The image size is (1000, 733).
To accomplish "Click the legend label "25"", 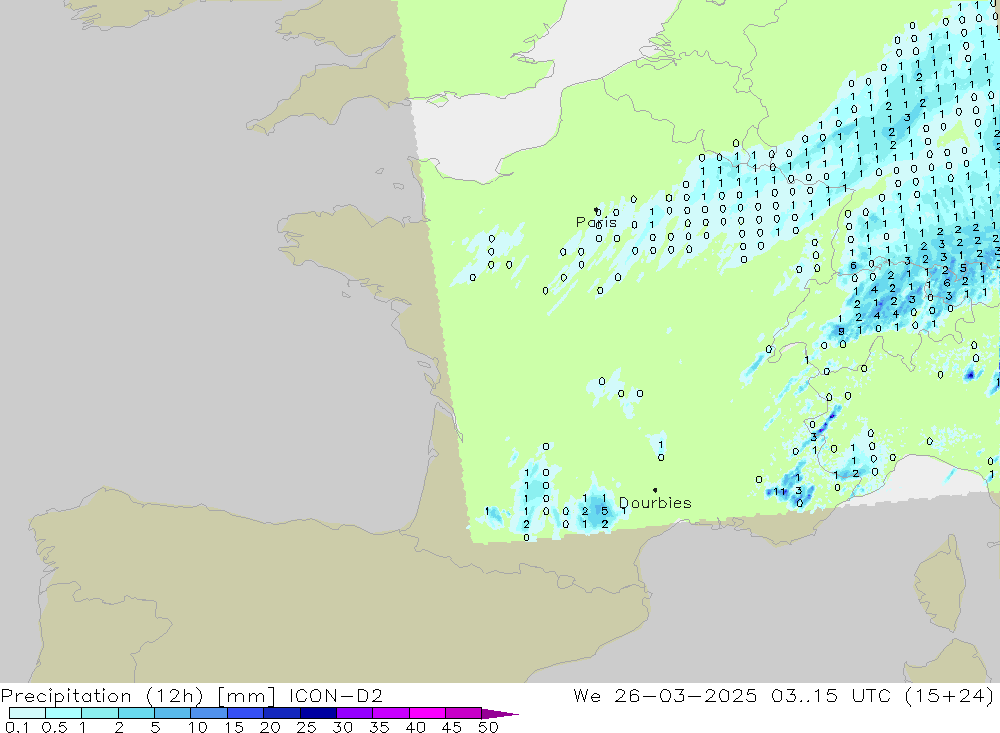I will pyautogui.click(x=307, y=727).
